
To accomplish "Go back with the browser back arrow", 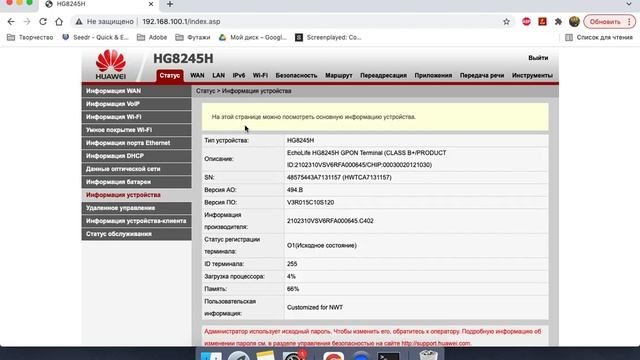I will click(11, 22).
